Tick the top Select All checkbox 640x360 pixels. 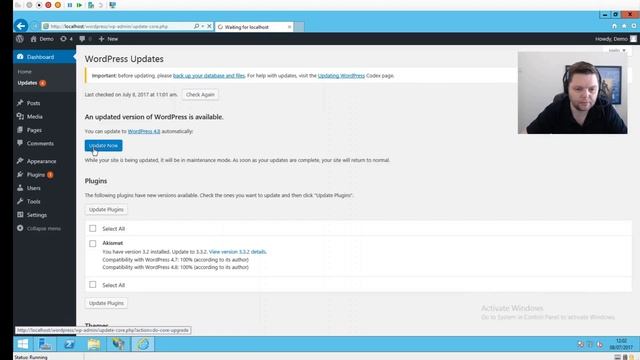(x=93, y=229)
